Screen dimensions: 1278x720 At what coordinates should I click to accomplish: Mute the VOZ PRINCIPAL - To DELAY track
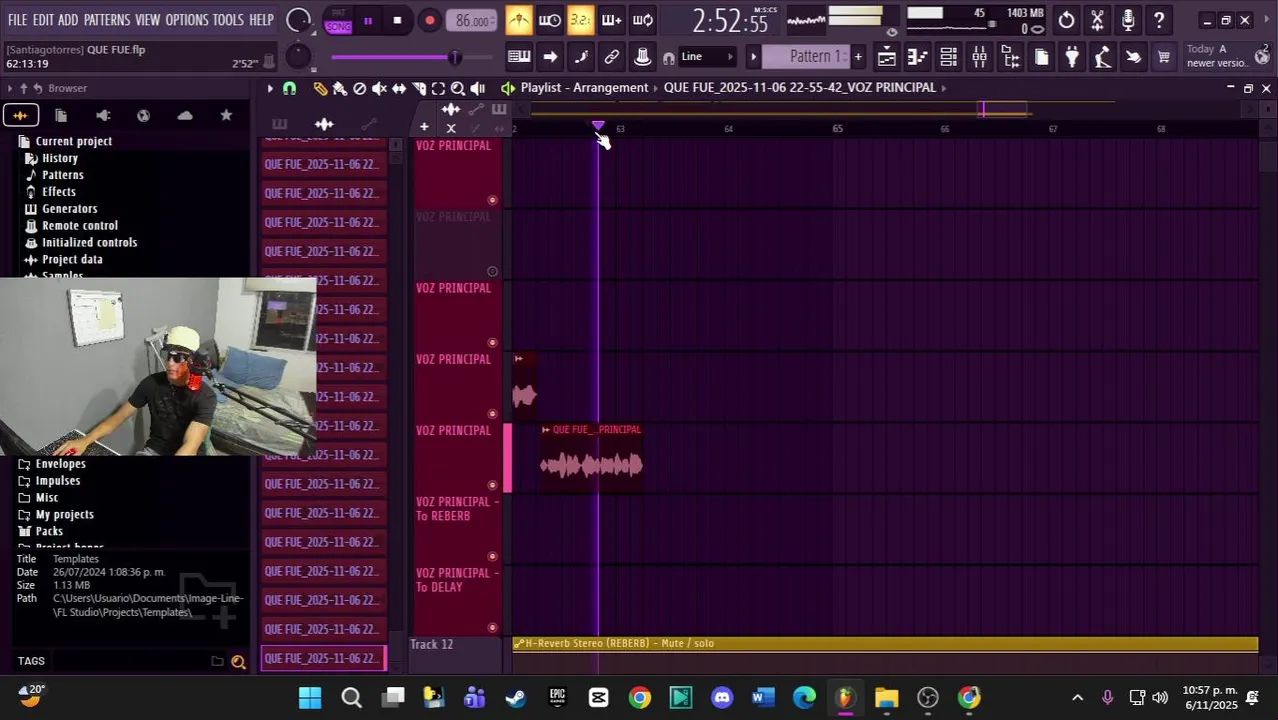click(492, 627)
